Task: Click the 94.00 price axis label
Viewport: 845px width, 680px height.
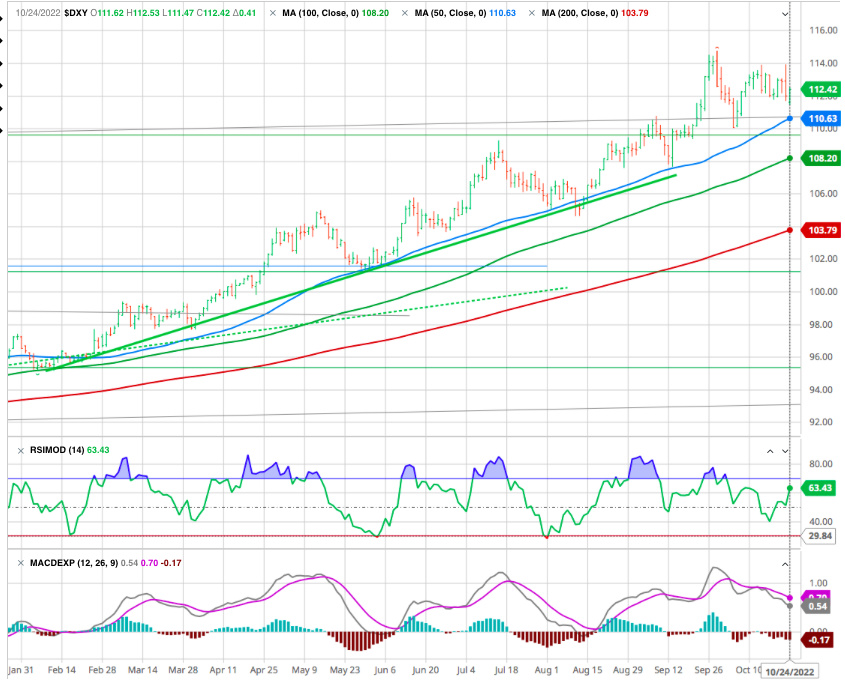Action: (x=823, y=390)
